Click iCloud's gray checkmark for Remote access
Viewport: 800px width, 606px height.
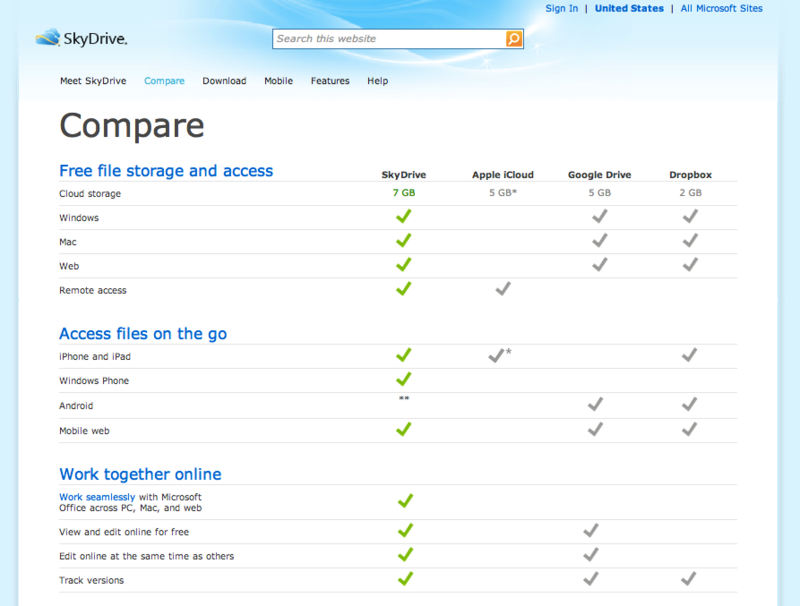coord(503,289)
